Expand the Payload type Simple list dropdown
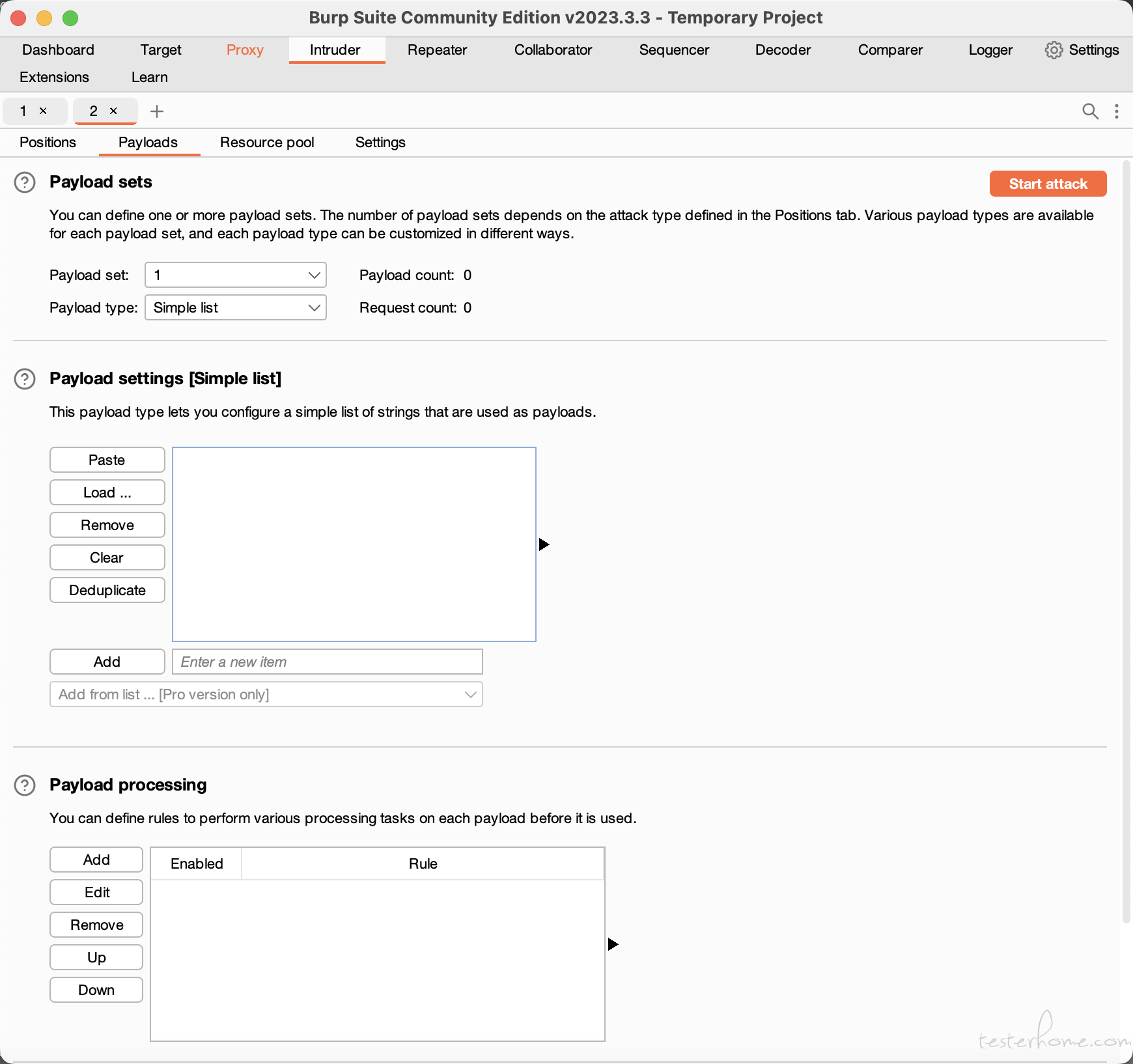This screenshot has width=1133, height=1064. (x=236, y=307)
